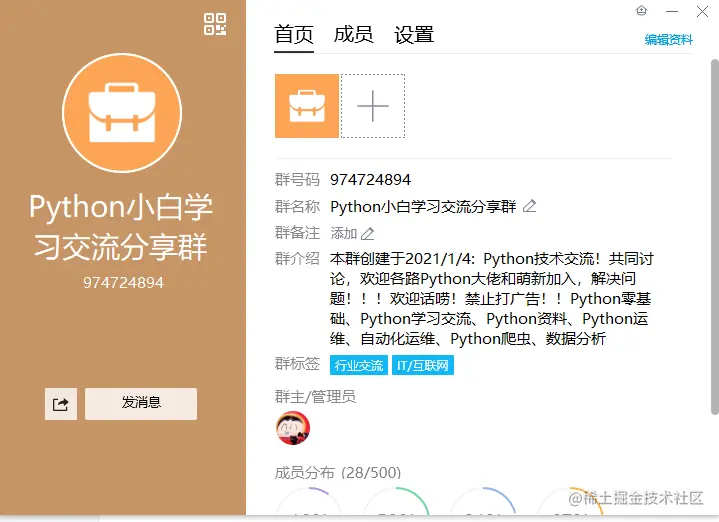
Task: Open the bell icon in the title bar
Action: pyautogui.click(x=642, y=11)
